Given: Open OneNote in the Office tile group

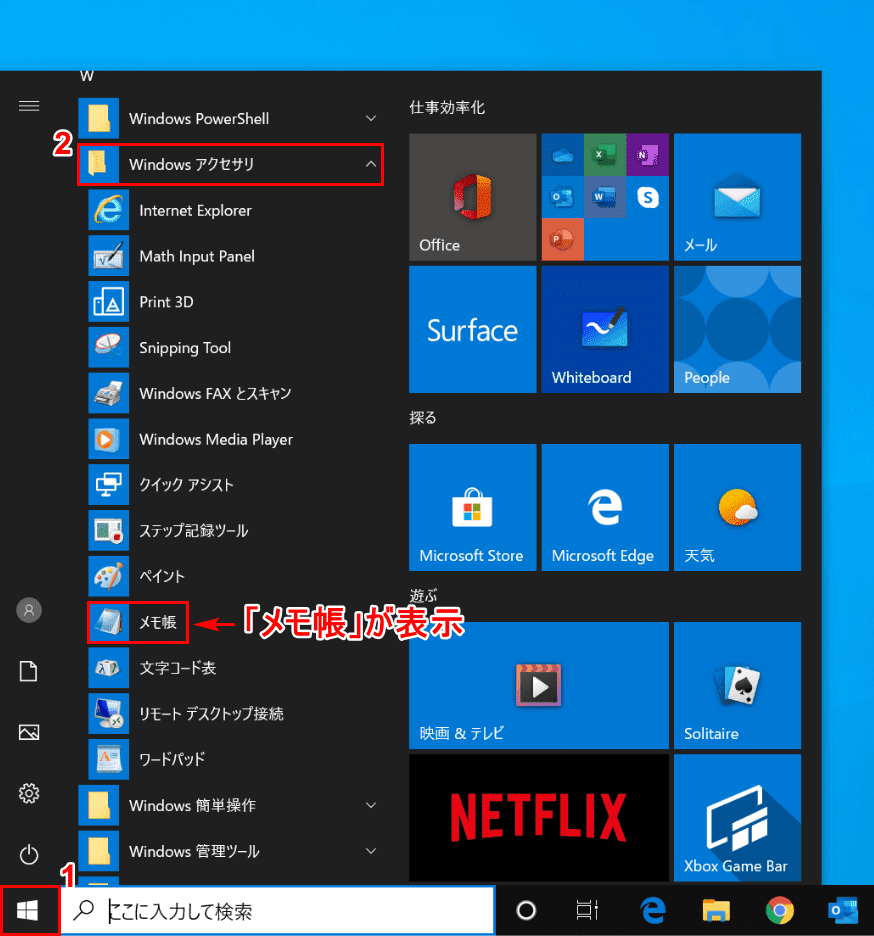Looking at the screenshot, I should click(x=648, y=155).
